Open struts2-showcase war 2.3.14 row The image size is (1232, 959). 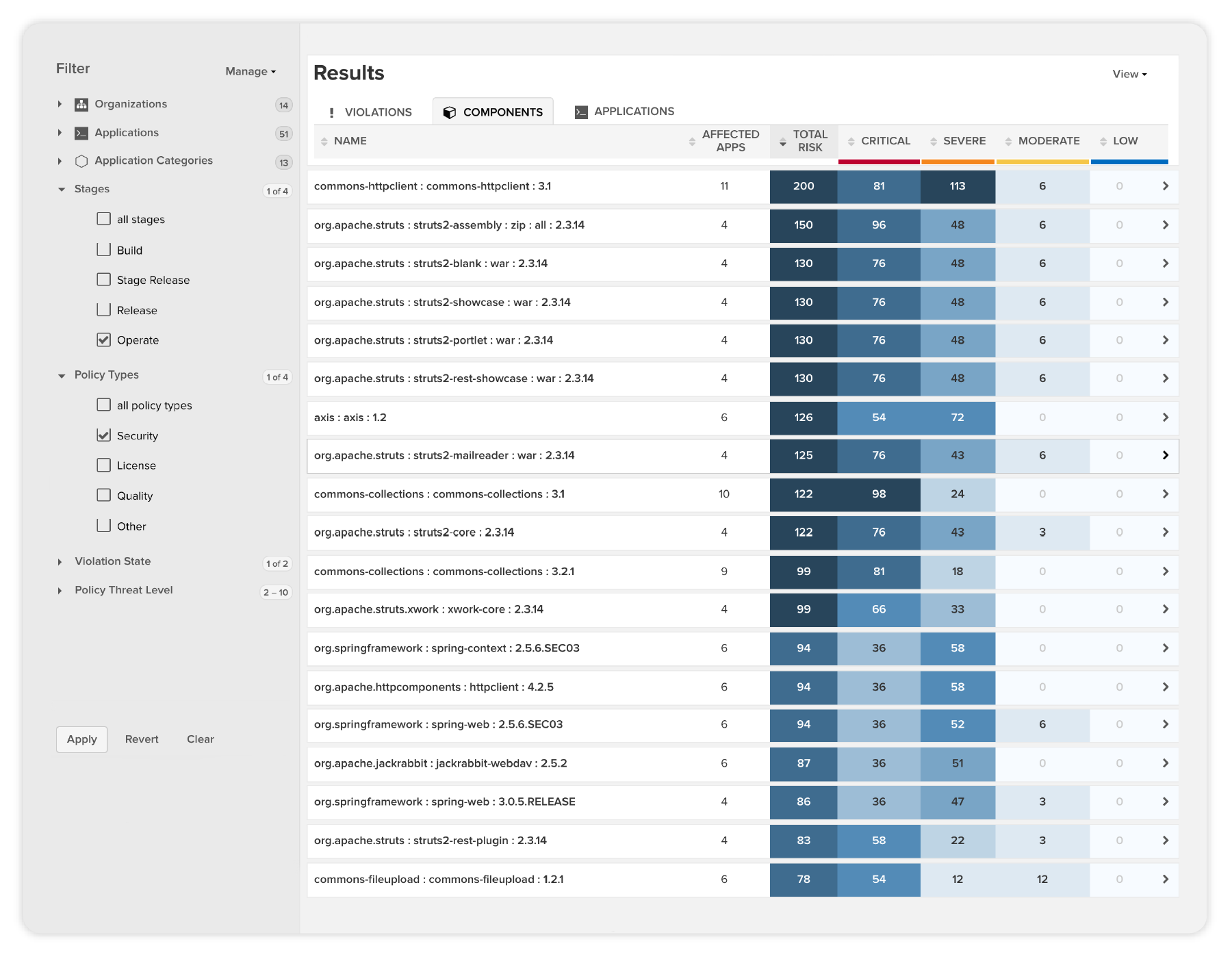743,303
